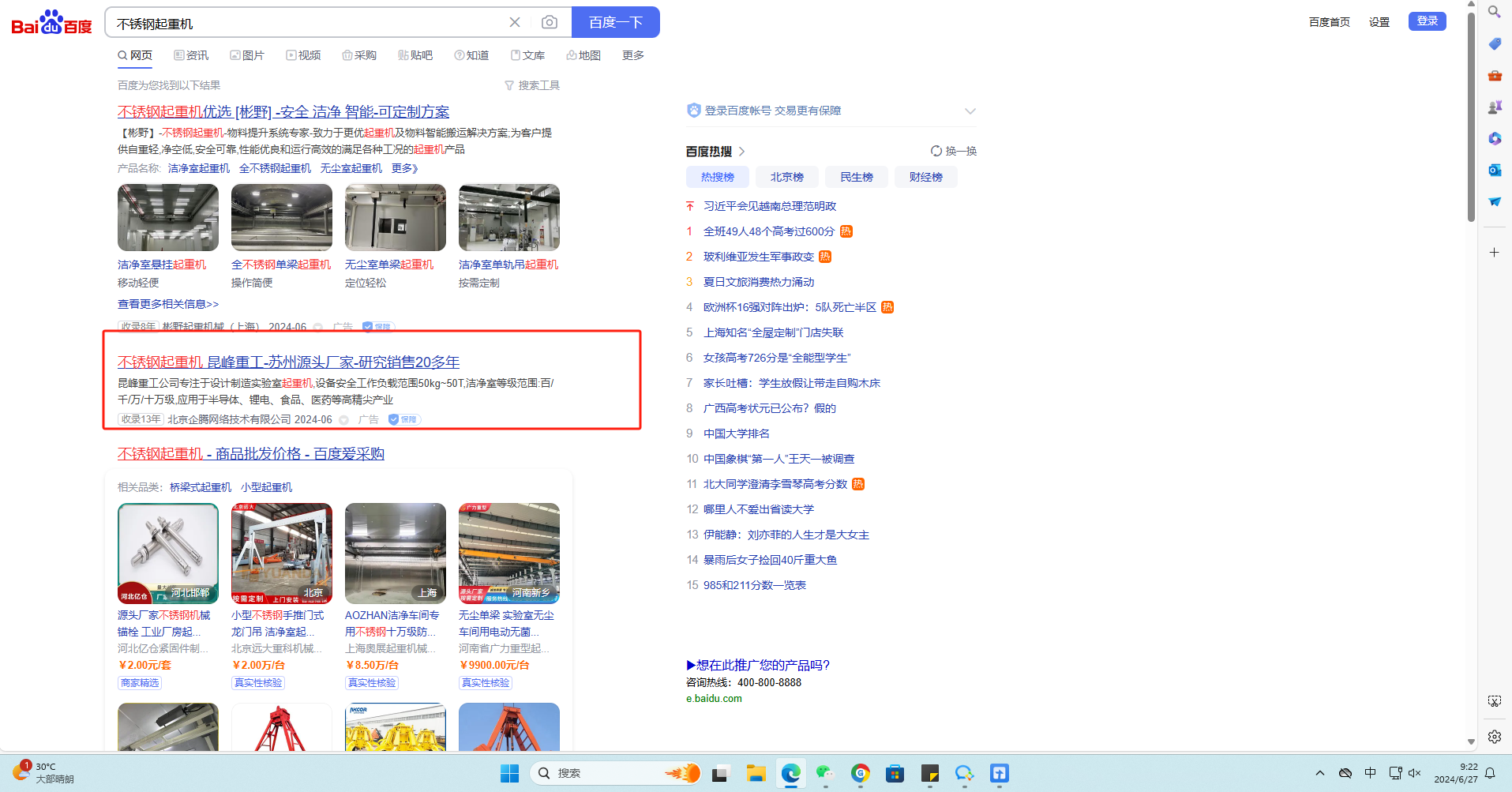Viewport: 1512px width, 792px height.
Task: Click the volume icon in the system tray
Action: 1414,773
